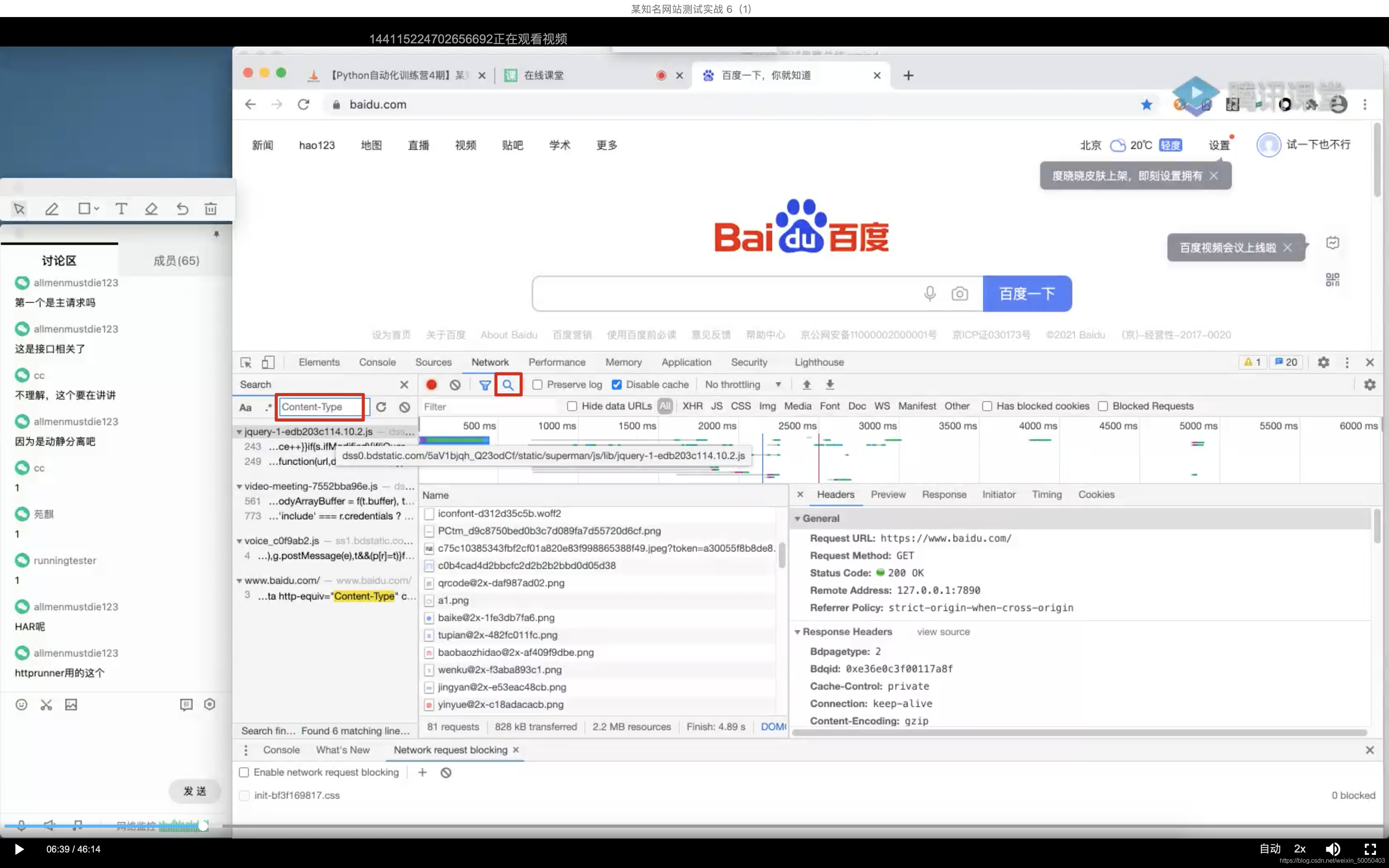Select the text annotation tool

pyautogui.click(x=121, y=209)
